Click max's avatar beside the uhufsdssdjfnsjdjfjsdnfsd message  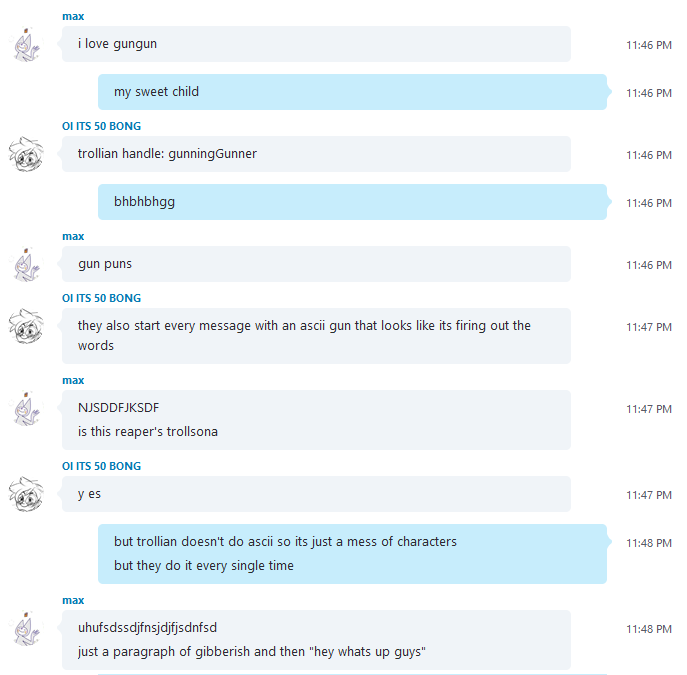(26, 628)
